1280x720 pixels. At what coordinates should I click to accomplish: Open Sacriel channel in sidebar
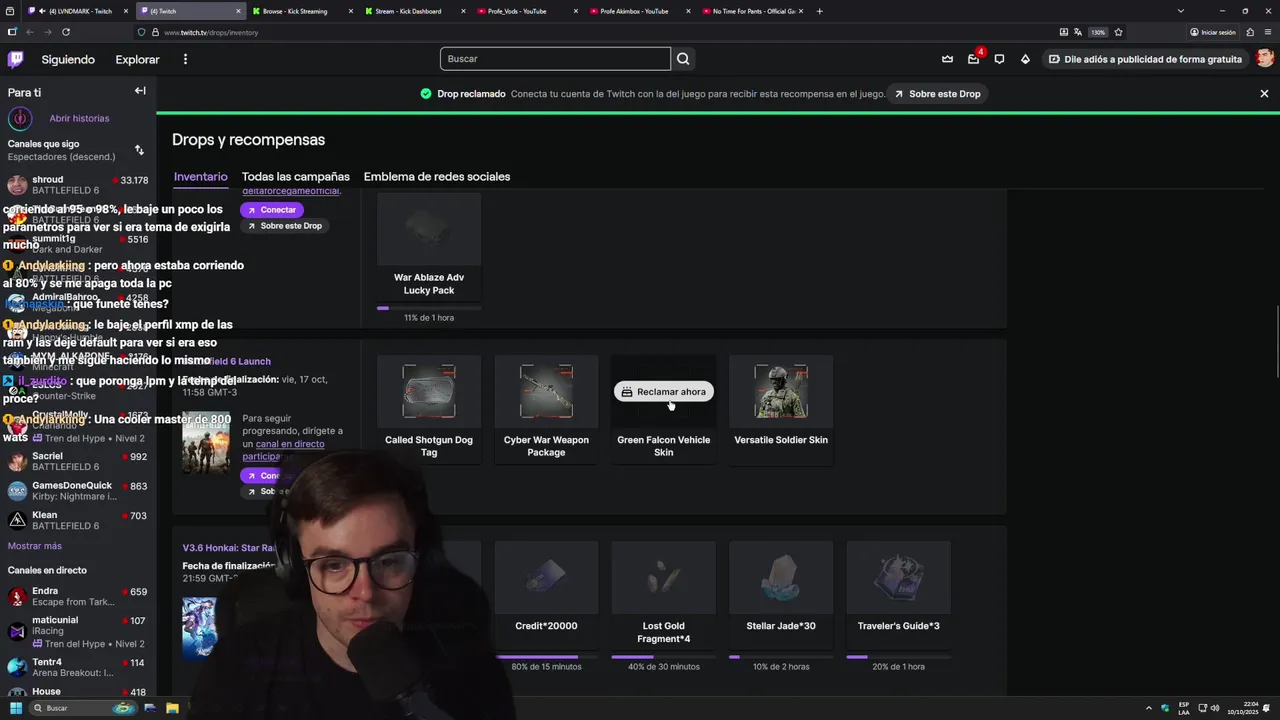pos(78,461)
